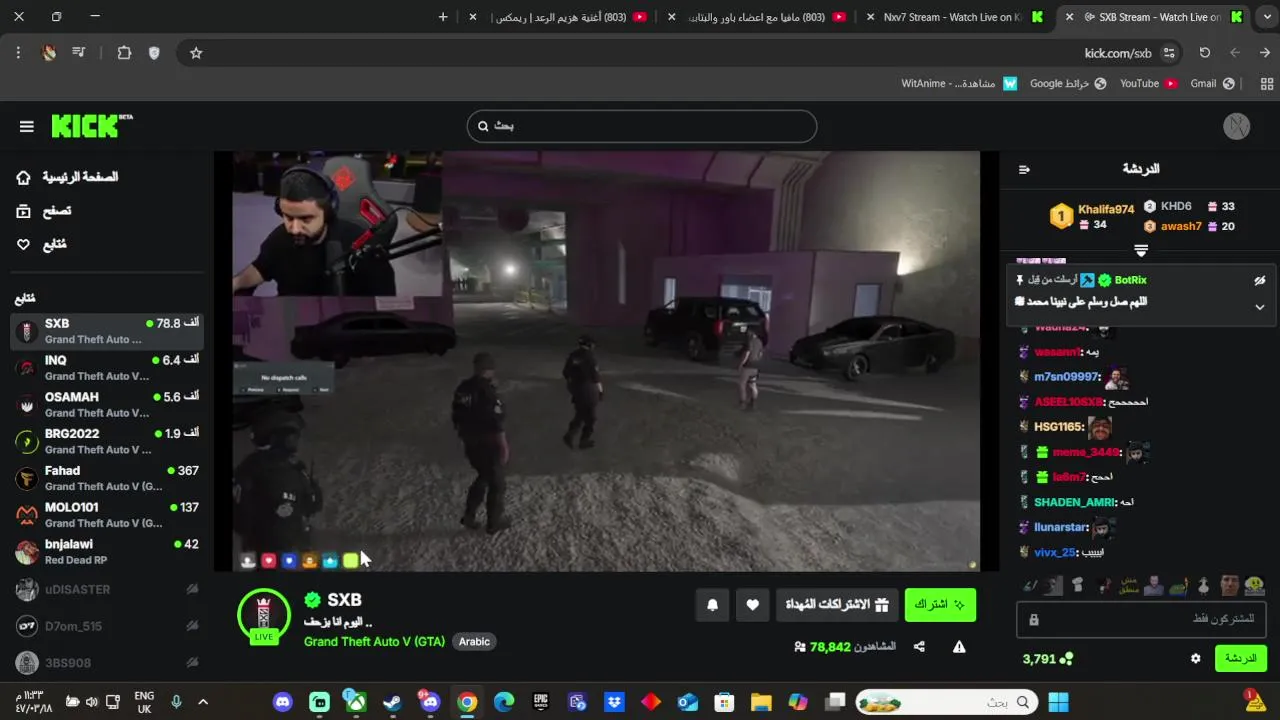Open Epic Games from taskbar
The image size is (1280, 720).
click(541, 702)
